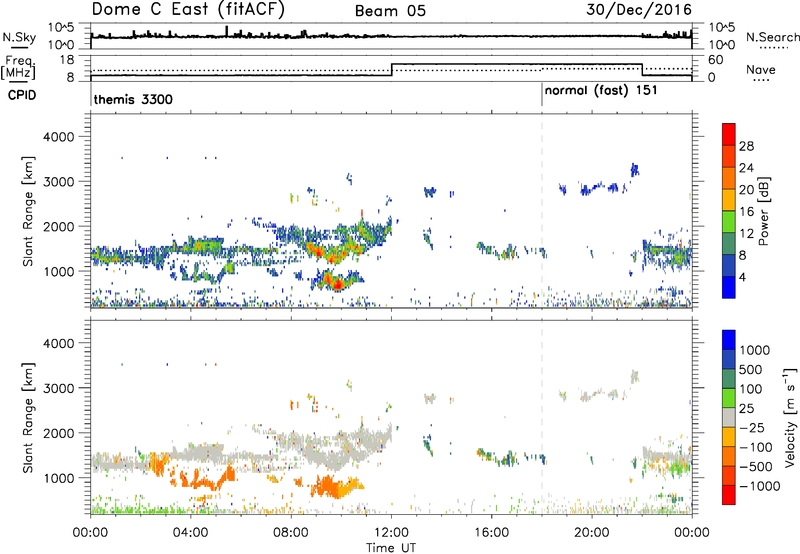This screenshot has width=800, height=554.
Task: Click the "100" value on the velocity scale
Action: [751, 389]
